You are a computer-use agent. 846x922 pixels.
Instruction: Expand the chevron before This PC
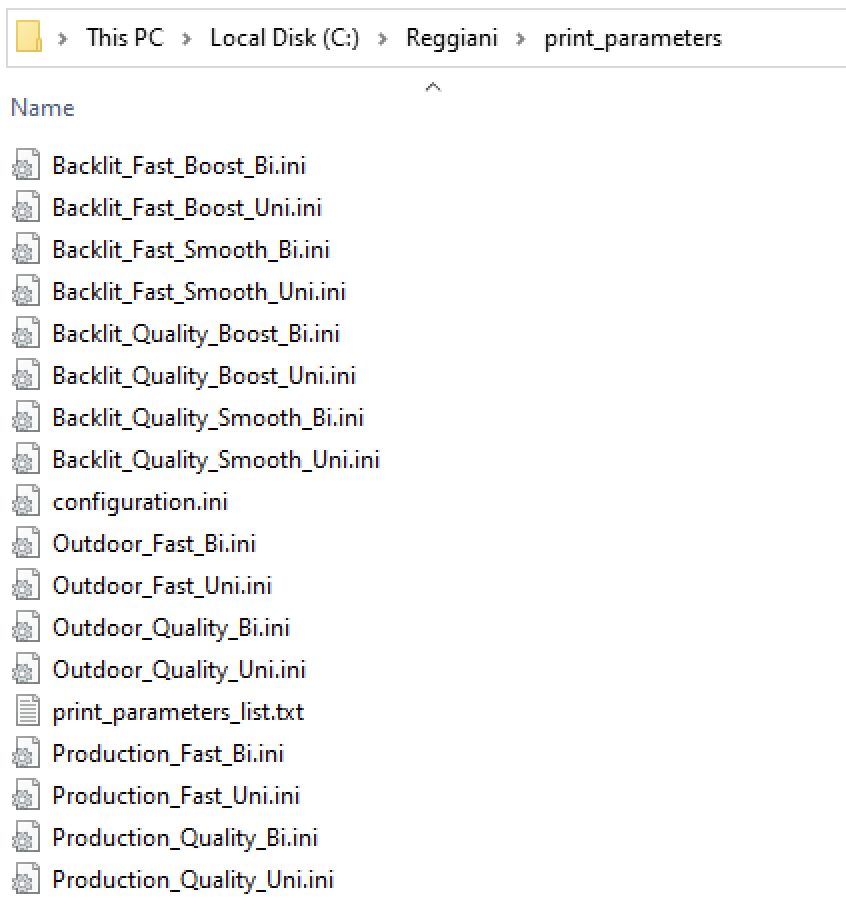[63, 39]
